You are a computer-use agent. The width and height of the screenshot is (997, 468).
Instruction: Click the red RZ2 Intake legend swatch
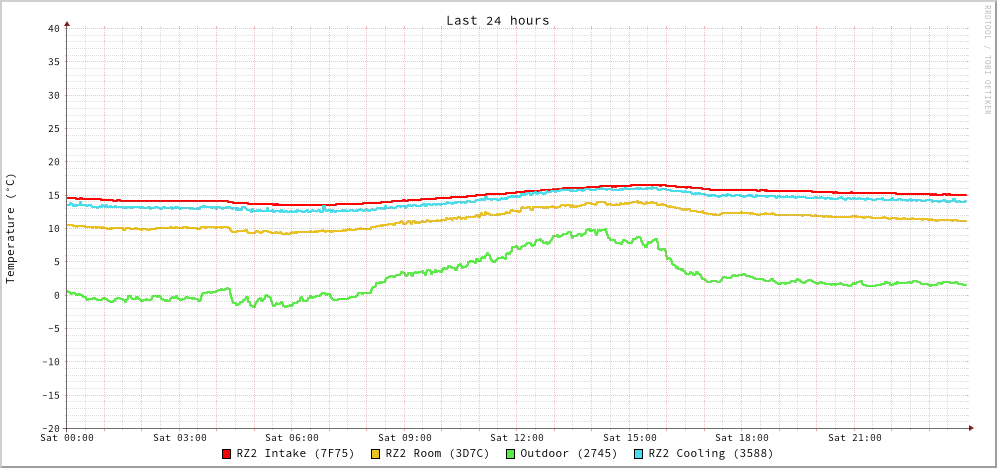[227, 454]
